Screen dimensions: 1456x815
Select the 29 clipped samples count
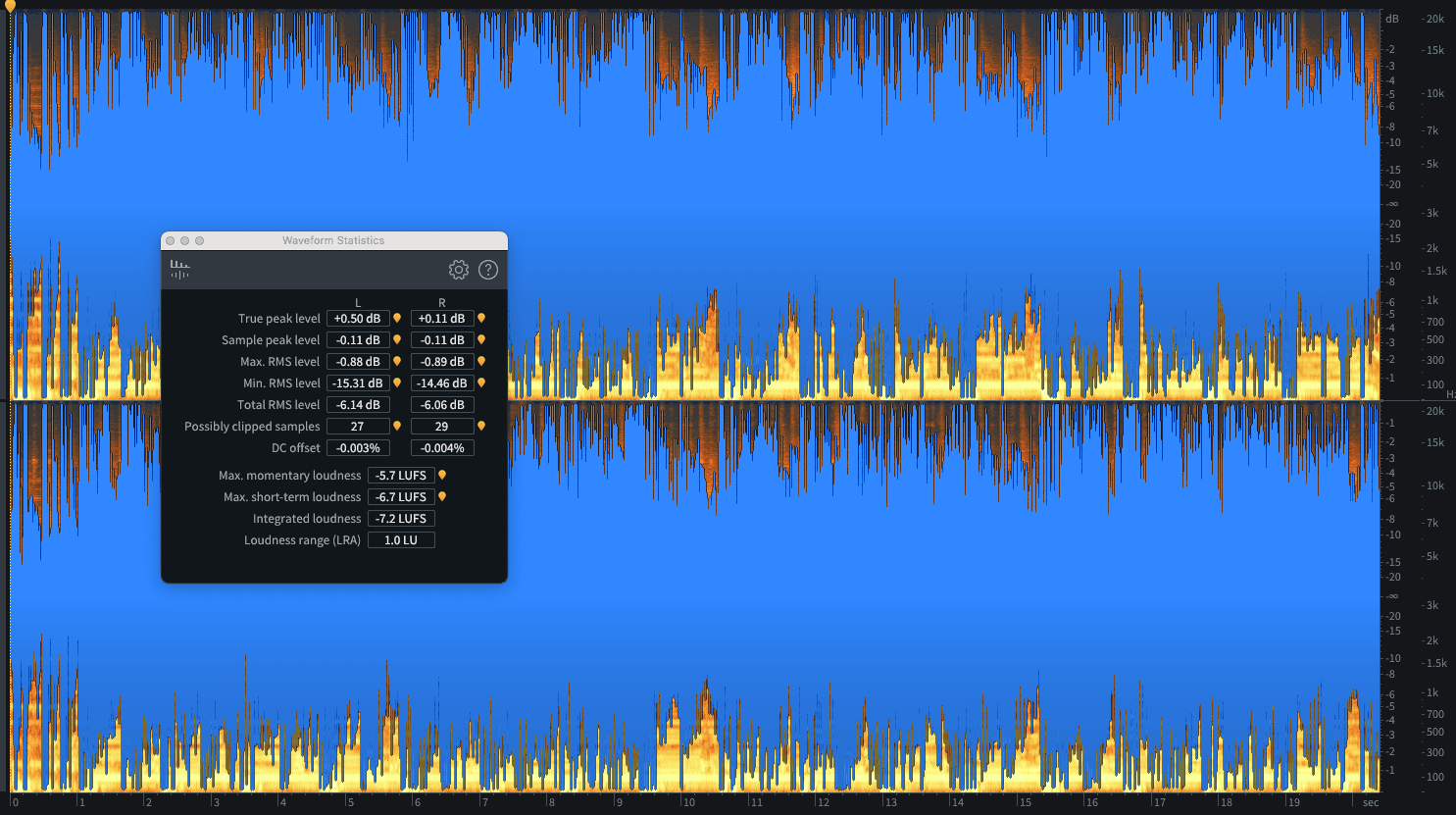click(442, 427)
